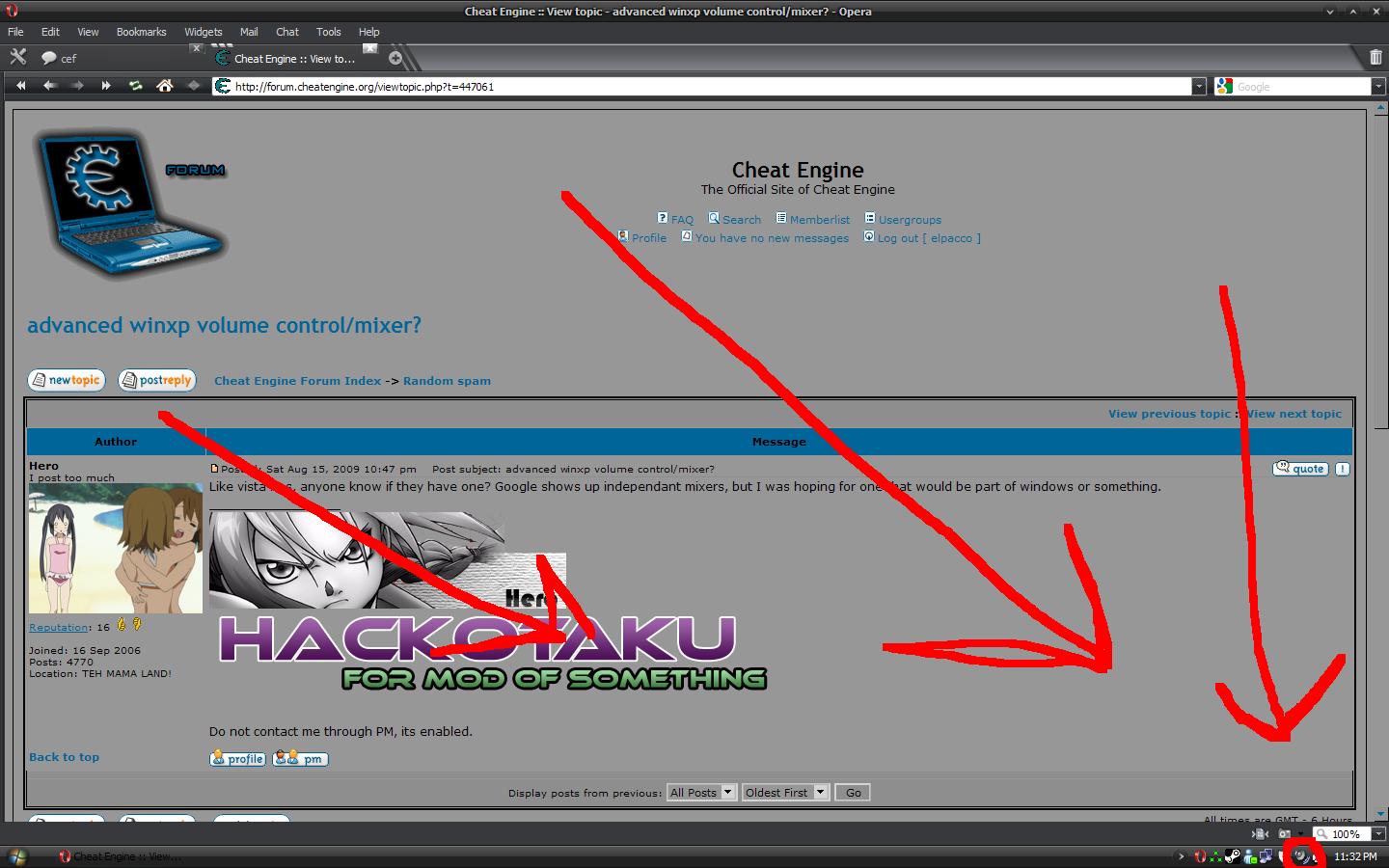Open the forum Search link
Image resolution: width=1389 pixels, height=868 pixels.
(x=742, y=220)
